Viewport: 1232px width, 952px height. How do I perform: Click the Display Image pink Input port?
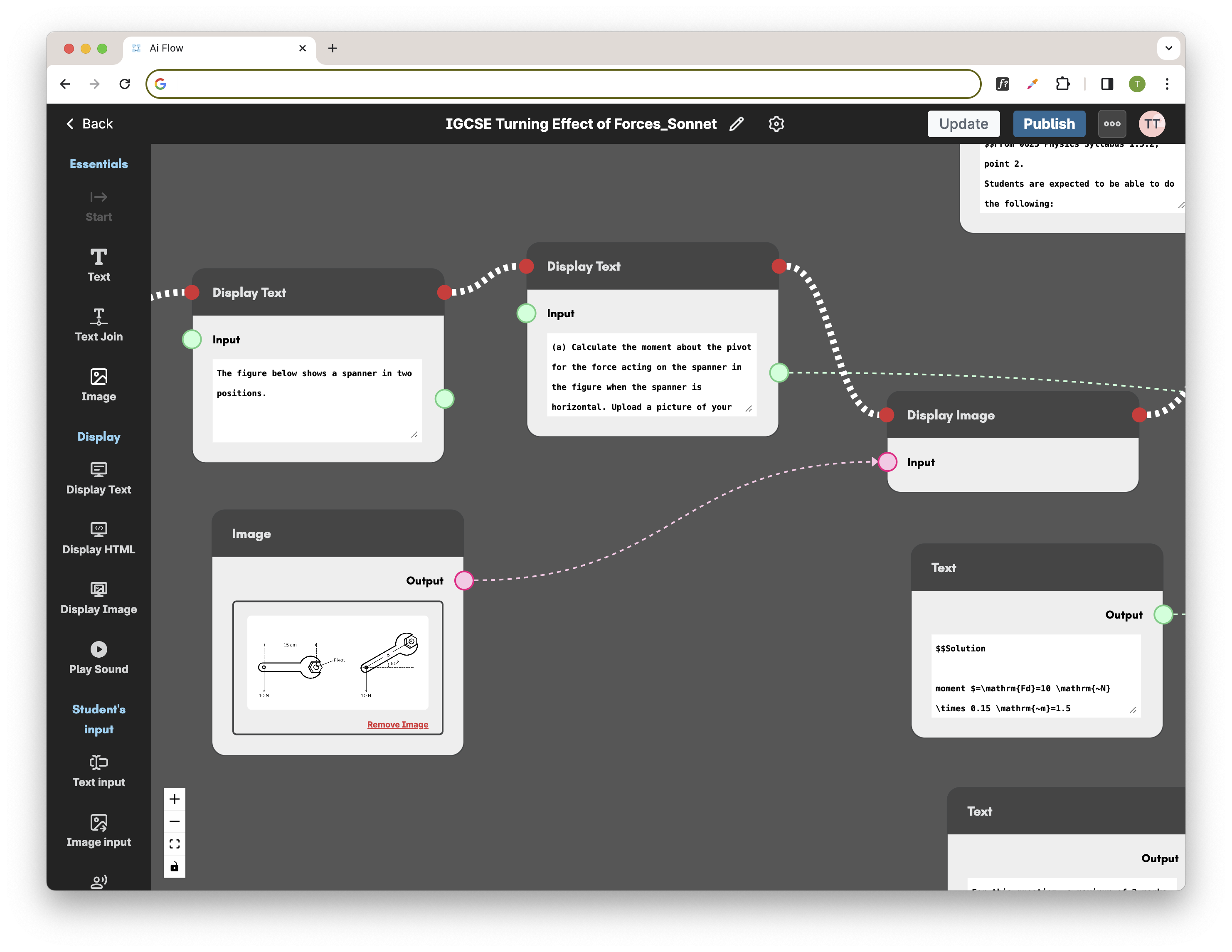pos(887,461)
